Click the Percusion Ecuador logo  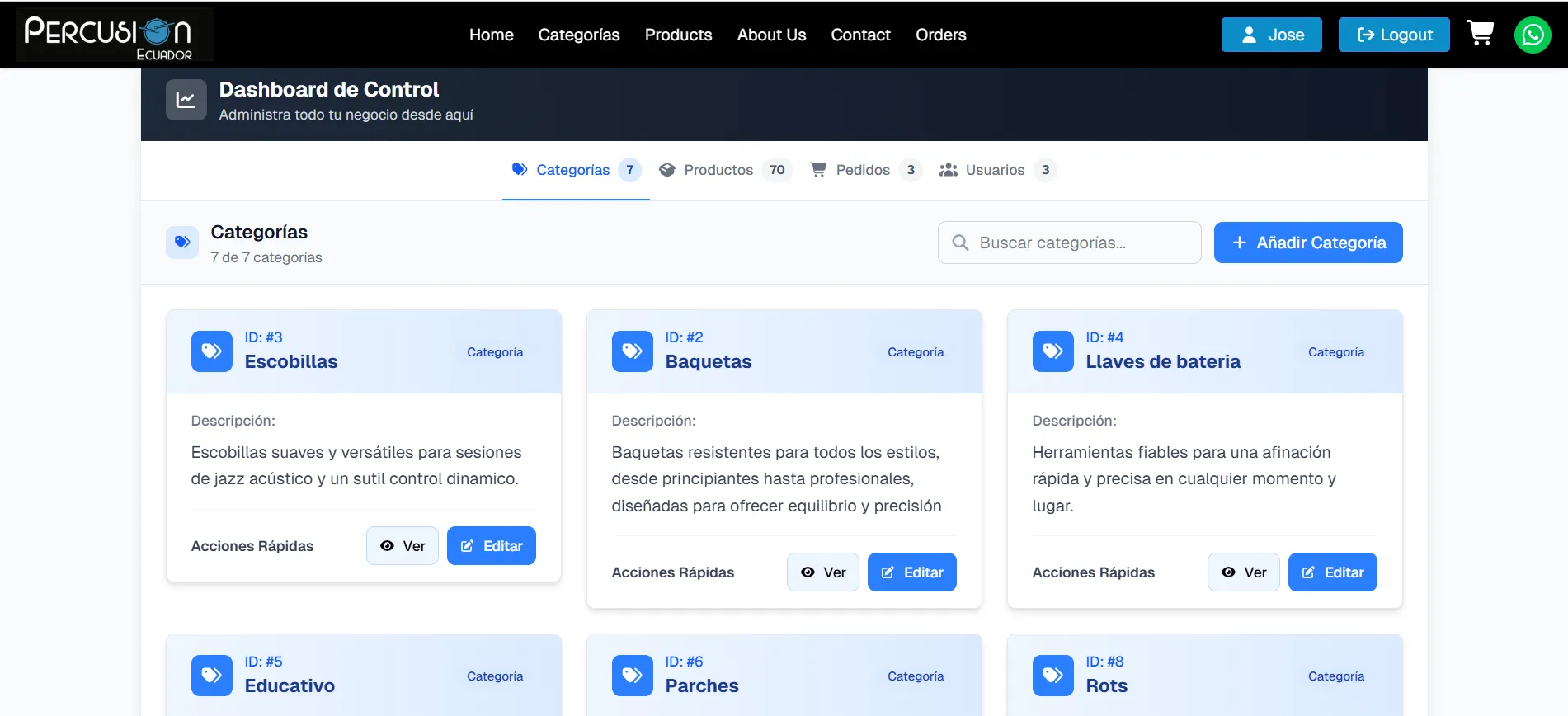pos(115,35)
